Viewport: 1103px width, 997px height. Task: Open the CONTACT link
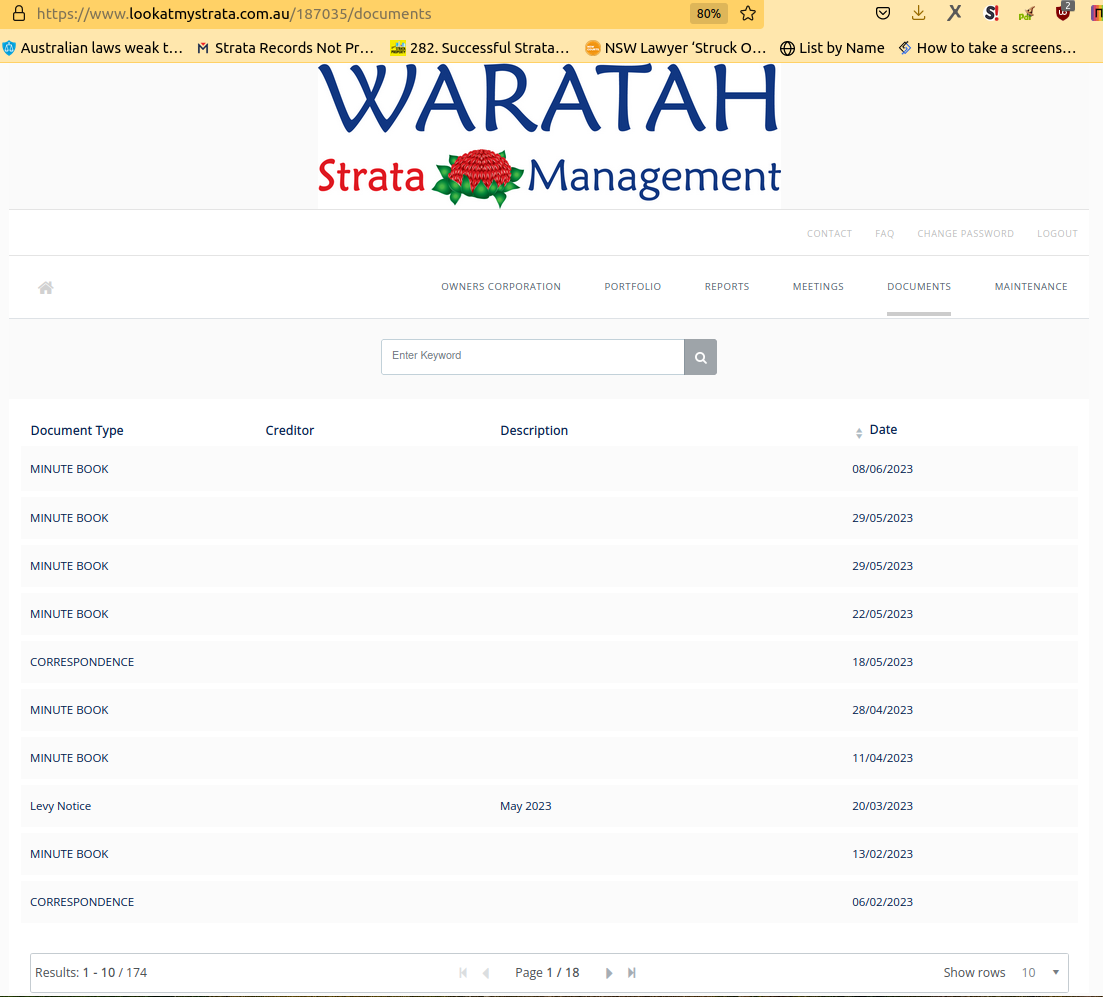click(x=829, y=234)
